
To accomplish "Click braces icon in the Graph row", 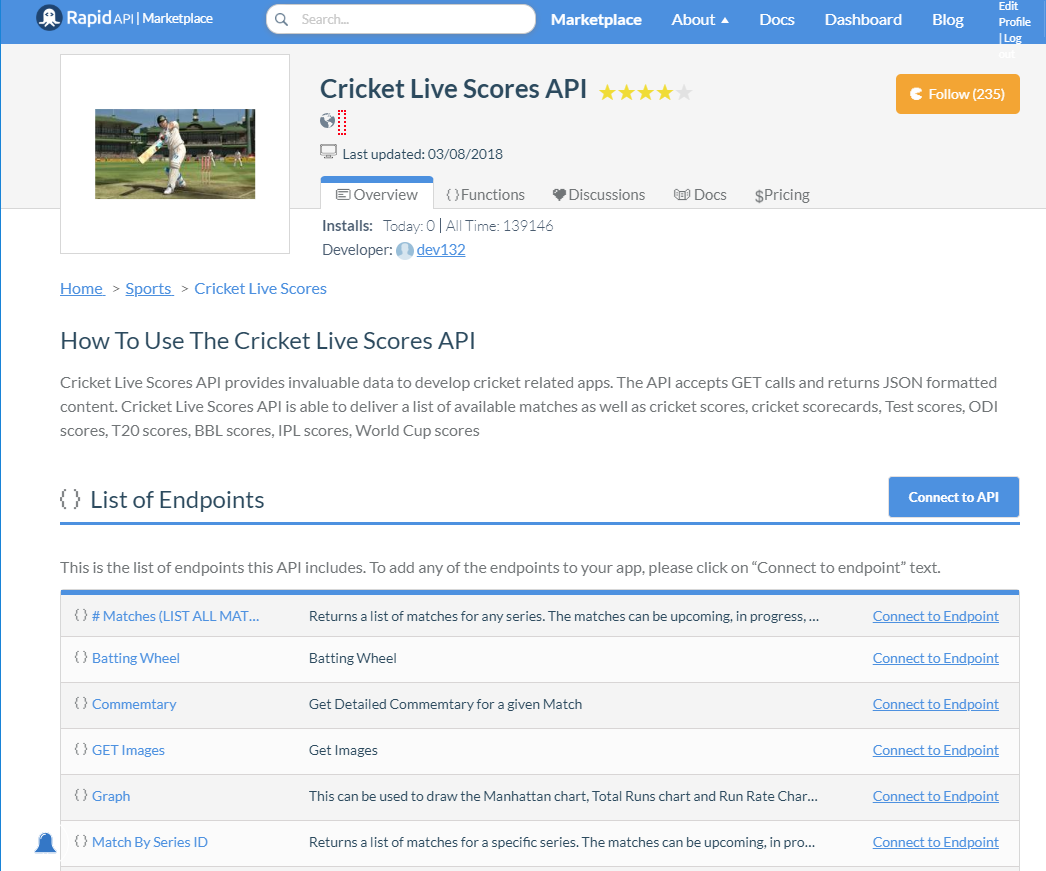I will click(x=81, y=795).
